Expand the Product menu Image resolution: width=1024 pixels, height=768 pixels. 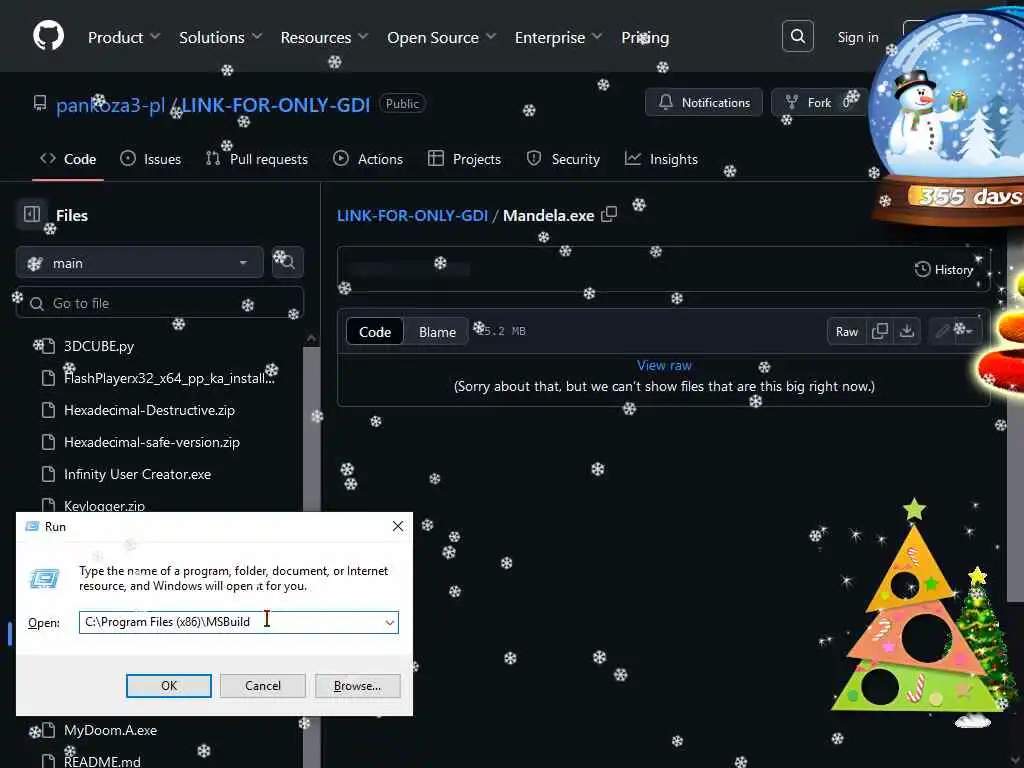[x=123, y=37]
